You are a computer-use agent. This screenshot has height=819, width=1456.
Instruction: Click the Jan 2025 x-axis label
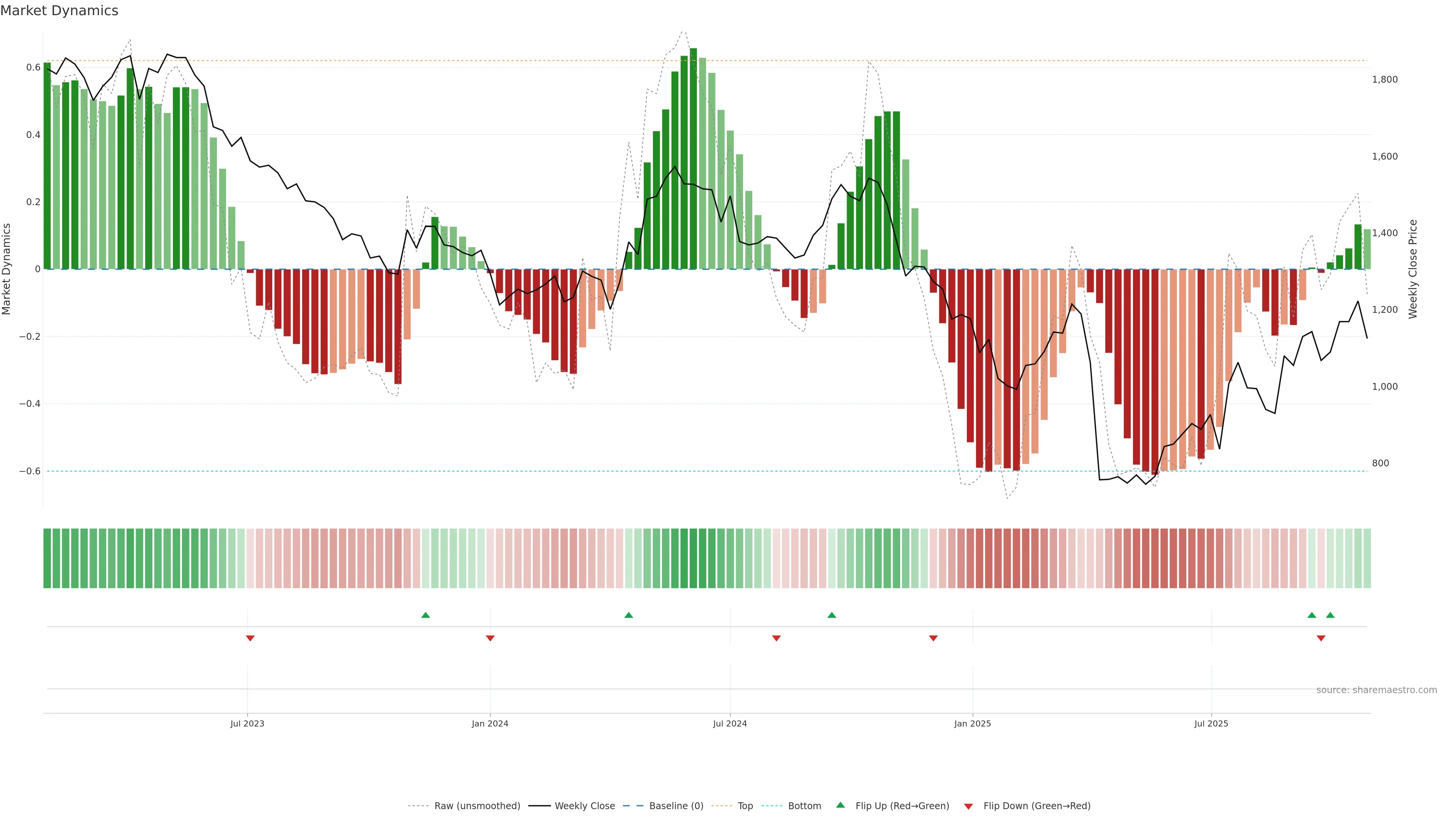972,723
